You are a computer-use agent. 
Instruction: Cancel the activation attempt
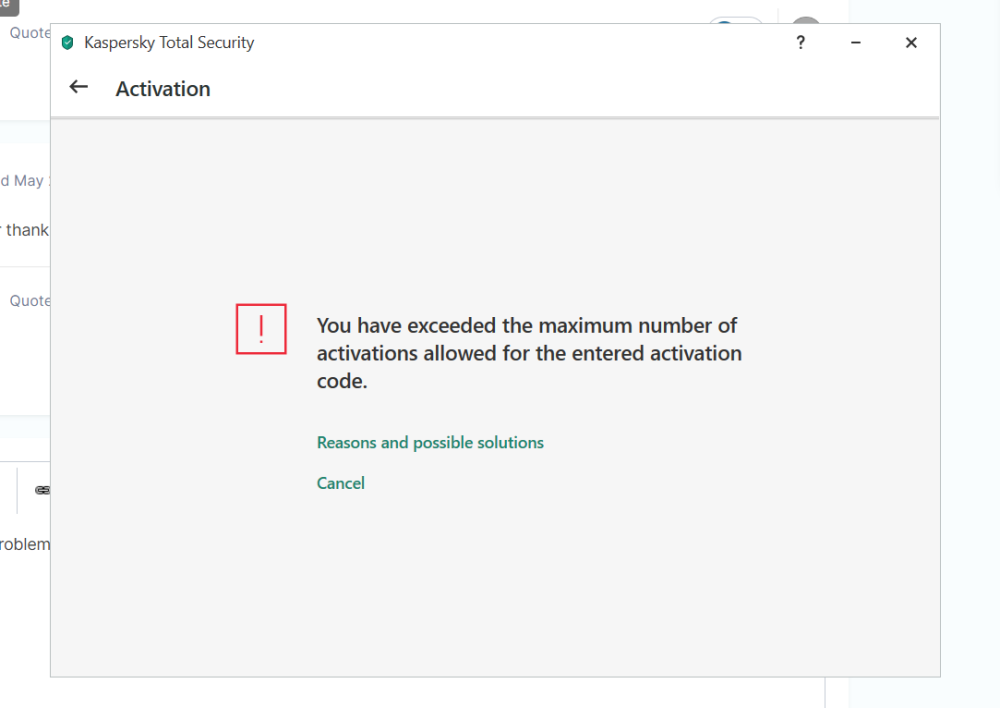pyautogui.click(x=340, y=483)
